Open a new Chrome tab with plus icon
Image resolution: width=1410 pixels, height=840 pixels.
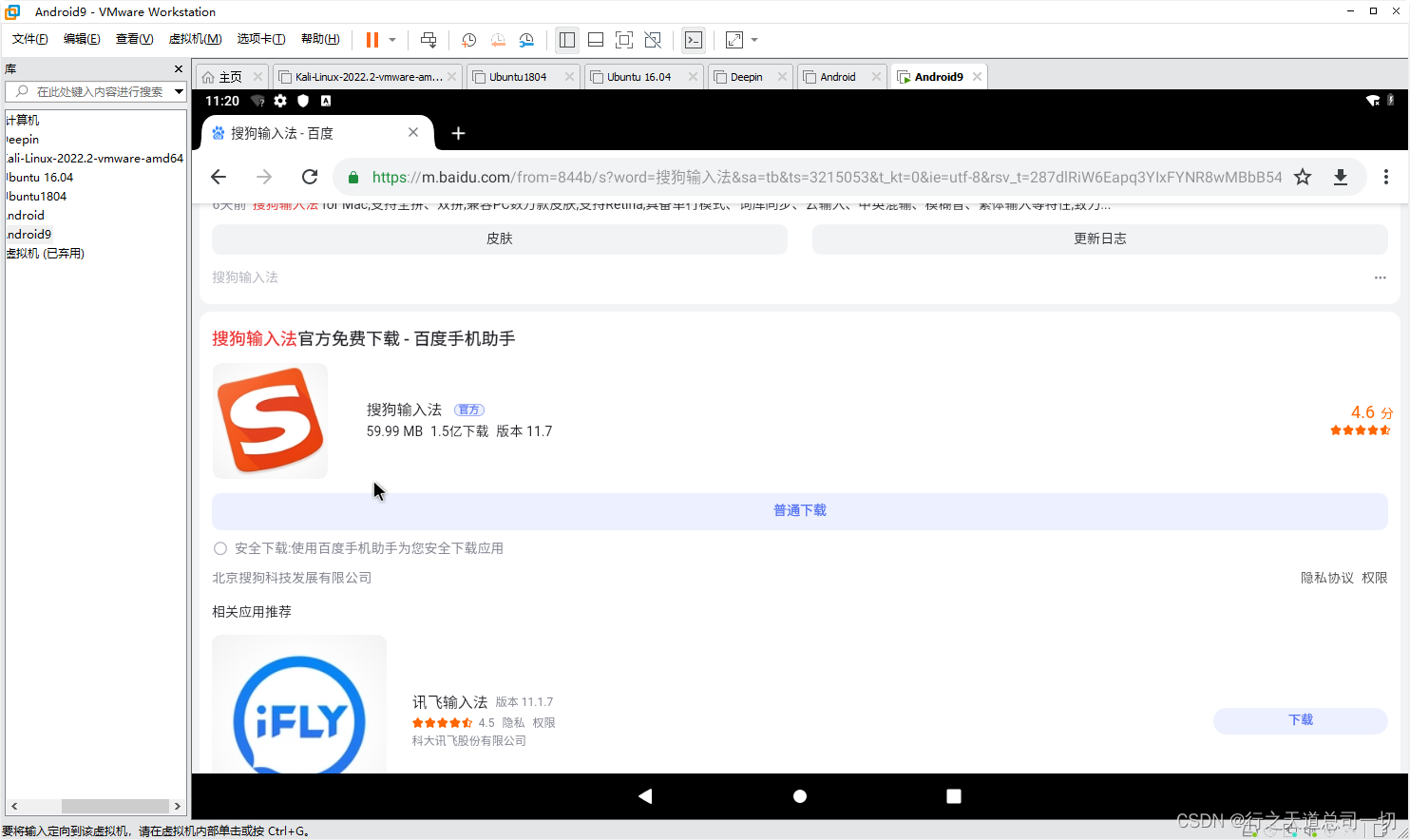[x=458, y=133]
